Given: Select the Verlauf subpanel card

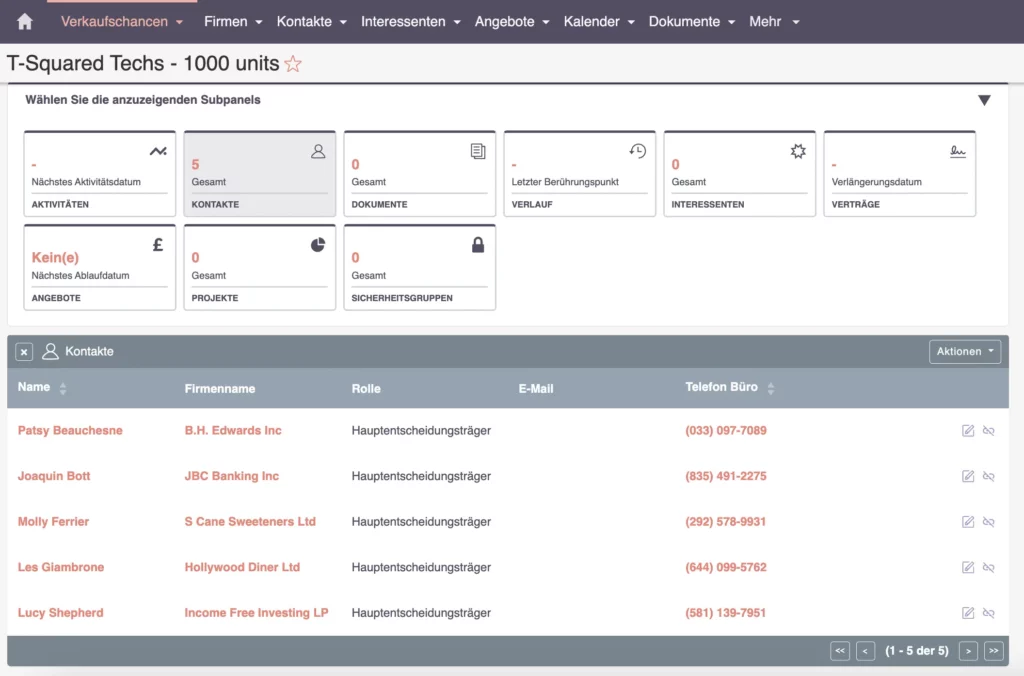Looking at the screenshot, I should tap(580, 174).
